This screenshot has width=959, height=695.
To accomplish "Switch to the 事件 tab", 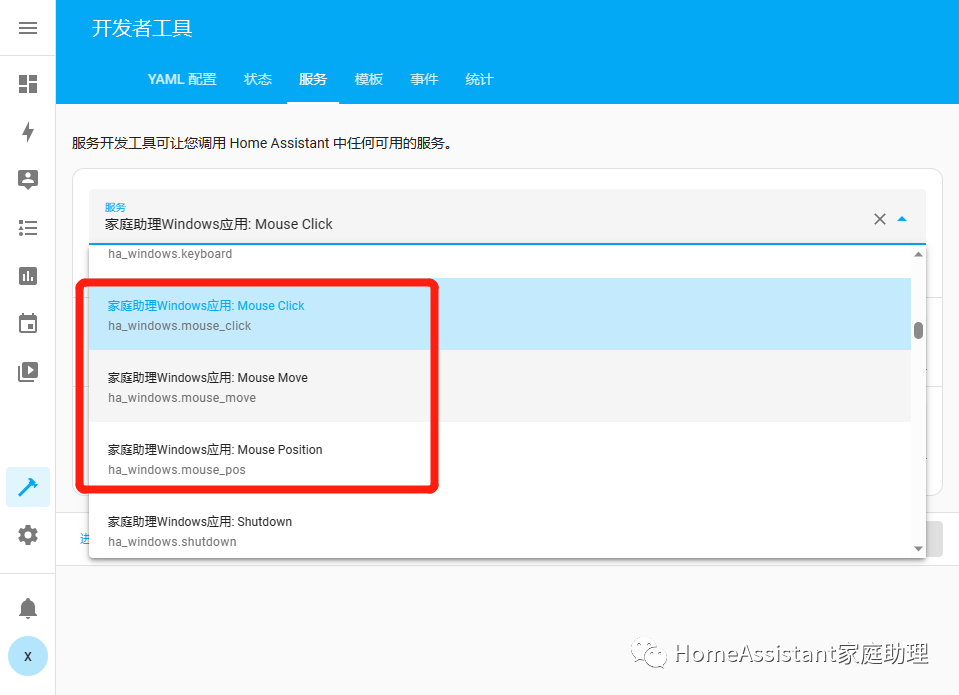I will click(424, 80).
